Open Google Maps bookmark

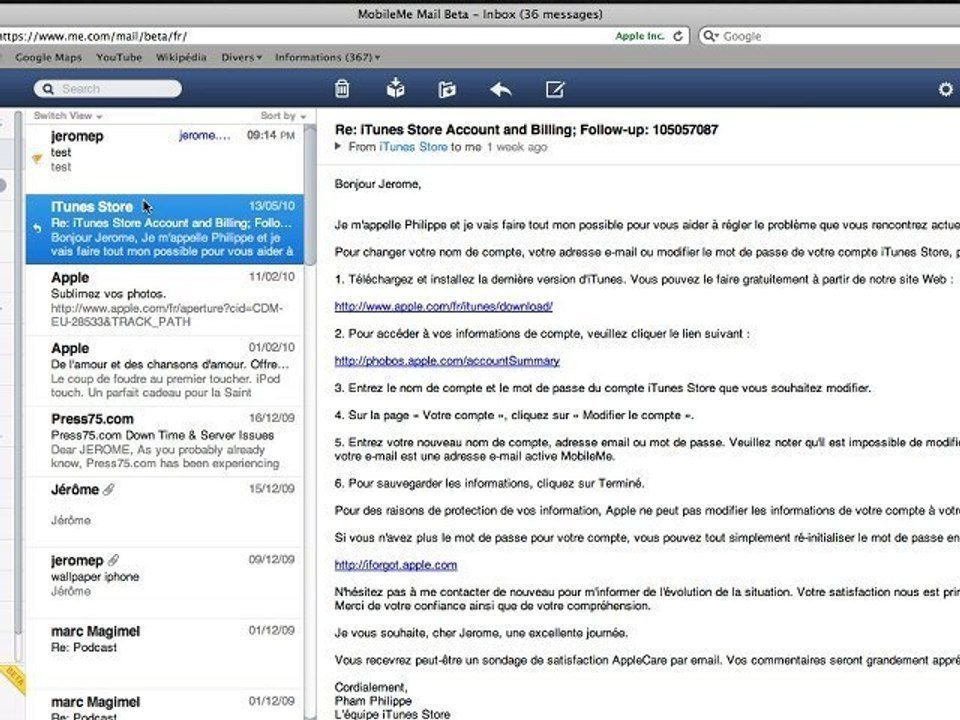pyautogui.click(x=48, y=57)
